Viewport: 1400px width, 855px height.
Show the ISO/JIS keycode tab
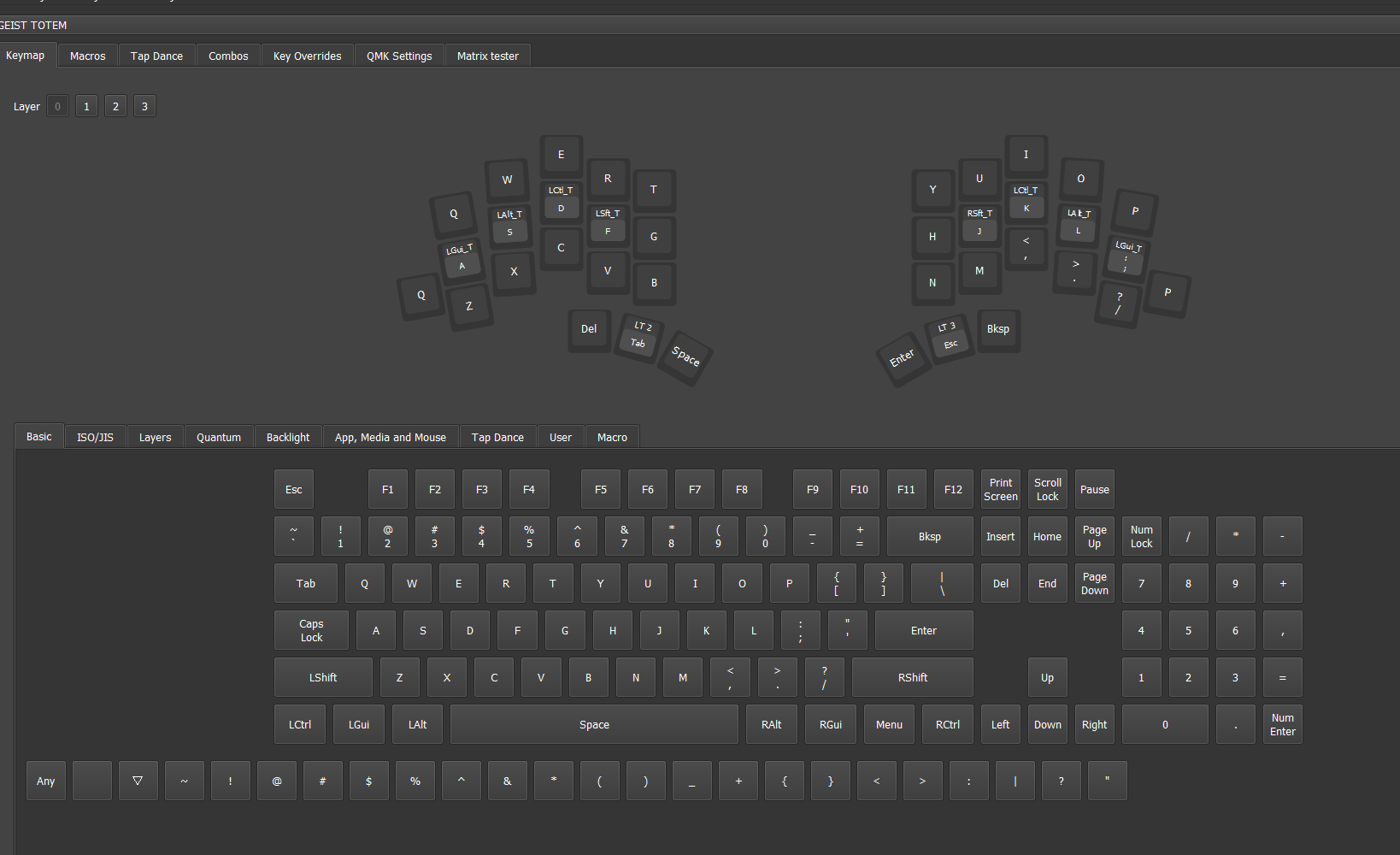[x=95, y=437]
